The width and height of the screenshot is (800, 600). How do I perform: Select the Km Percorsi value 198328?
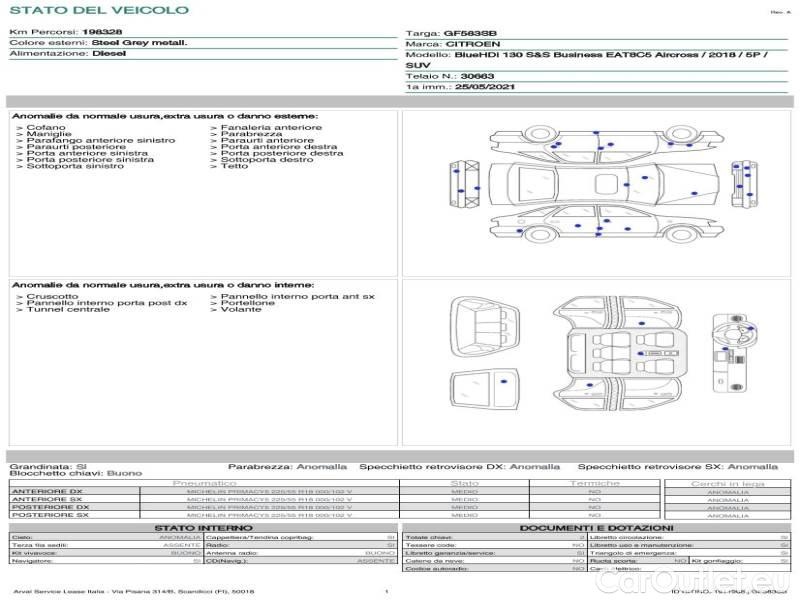(x=102, y=32)
